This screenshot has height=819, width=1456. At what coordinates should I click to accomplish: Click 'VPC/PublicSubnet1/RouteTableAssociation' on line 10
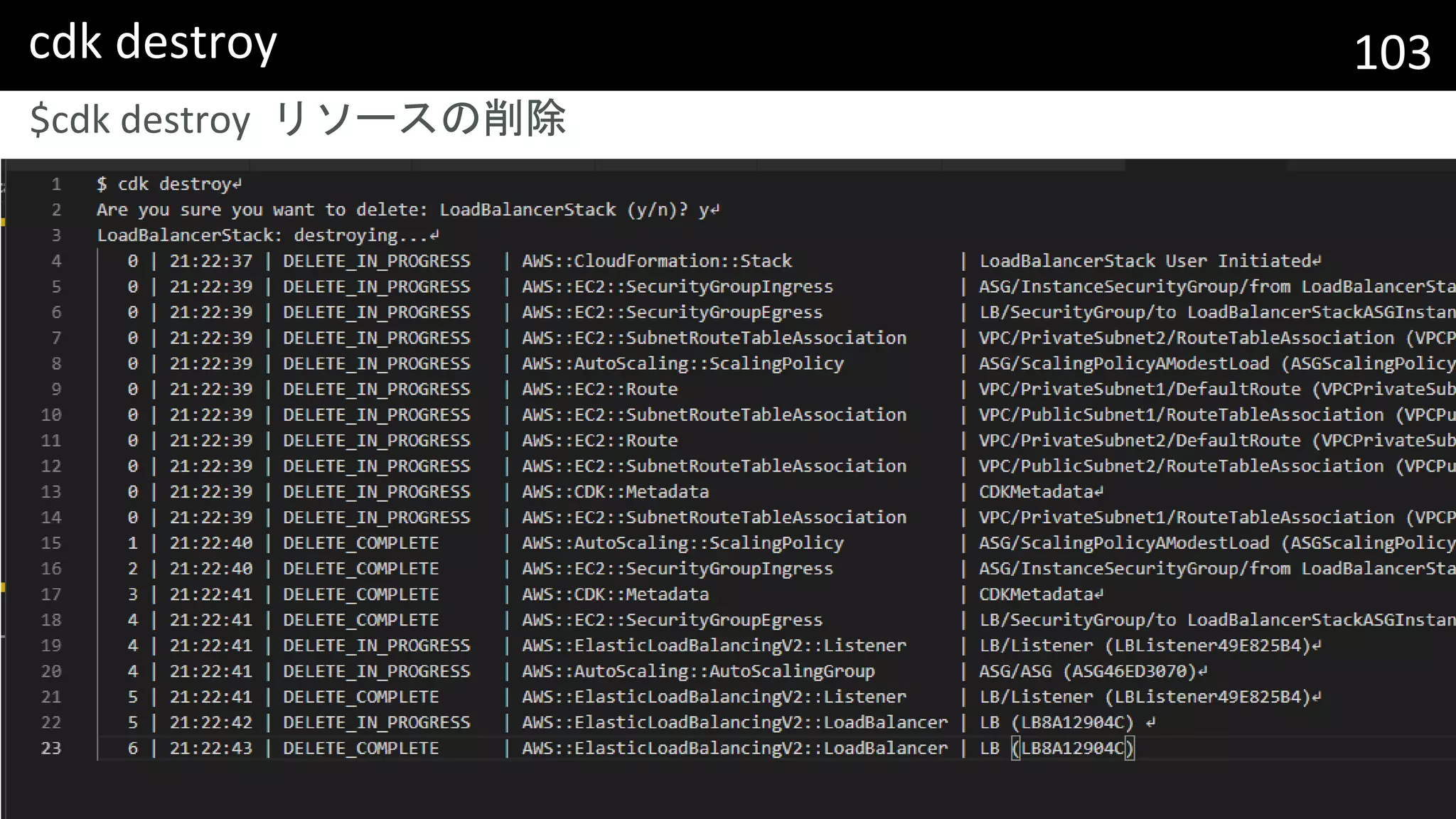pyautogui.click(x=1182, y=414)
